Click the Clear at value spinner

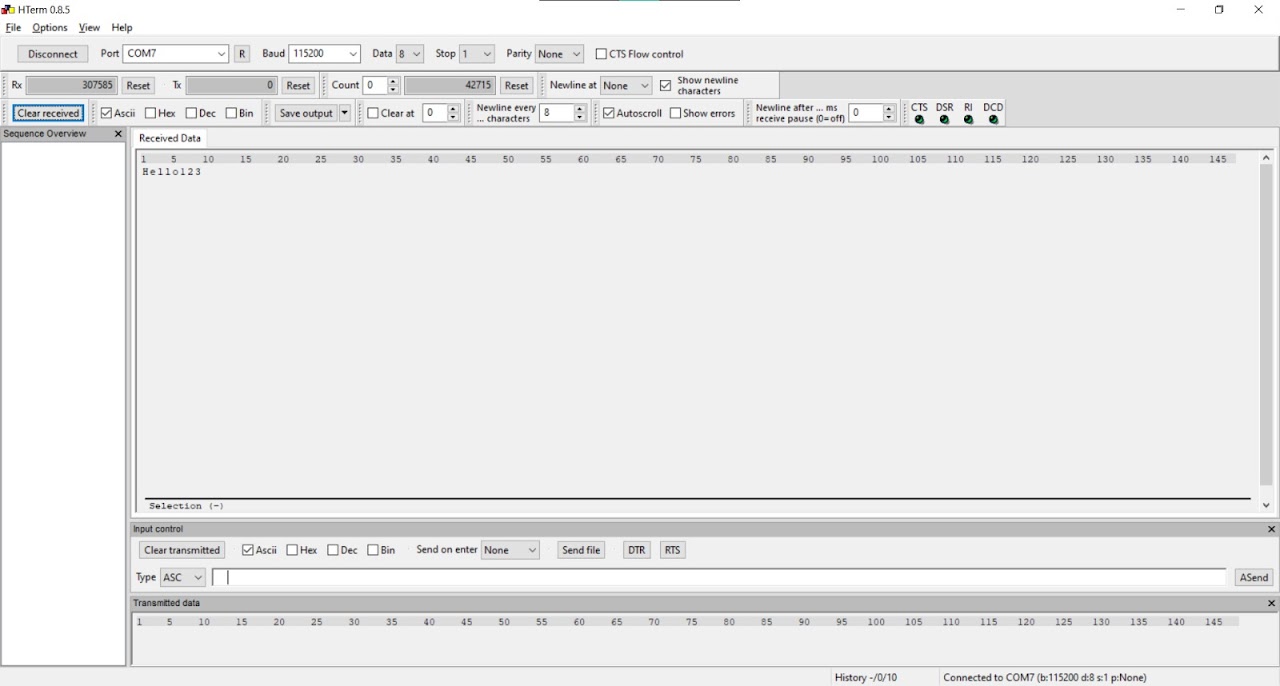453,113
